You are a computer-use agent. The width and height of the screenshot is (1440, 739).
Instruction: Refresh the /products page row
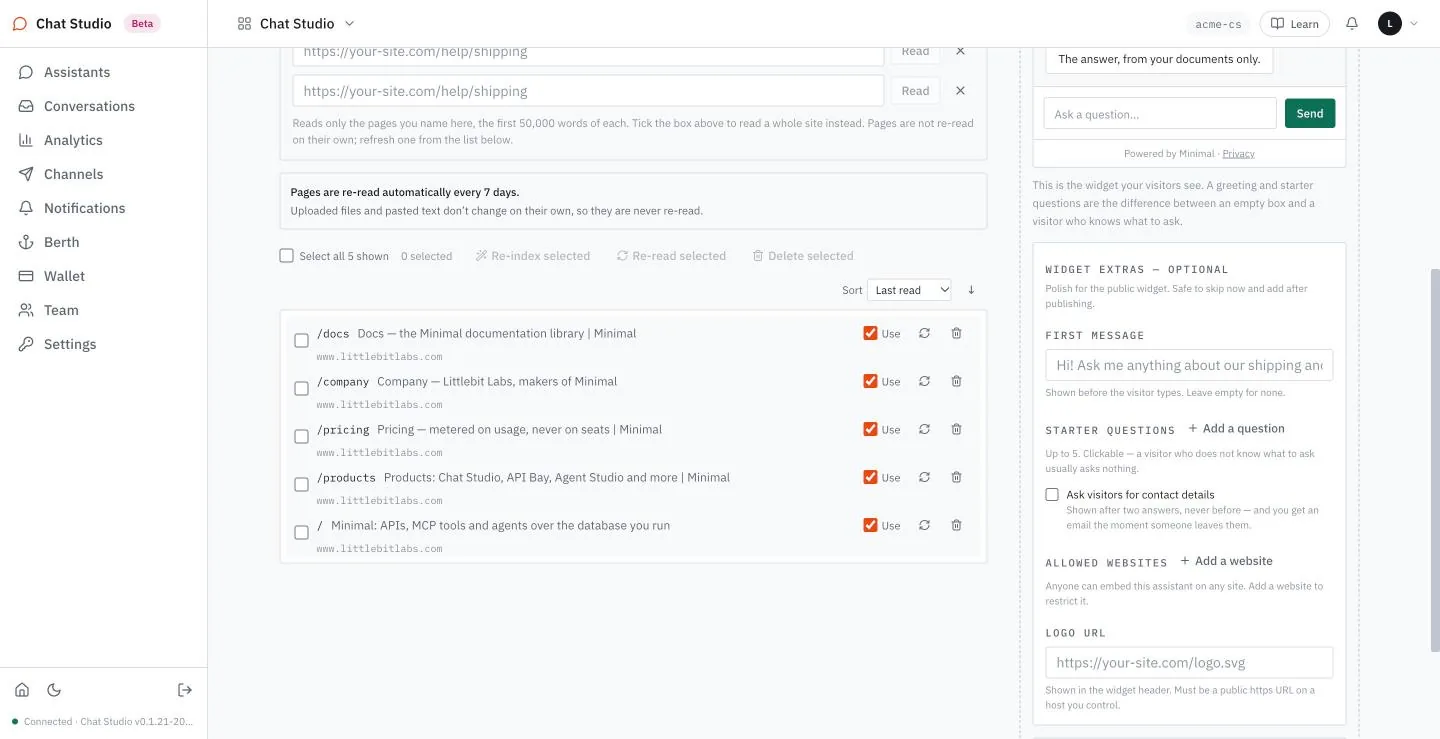click(x=924, y=477)
